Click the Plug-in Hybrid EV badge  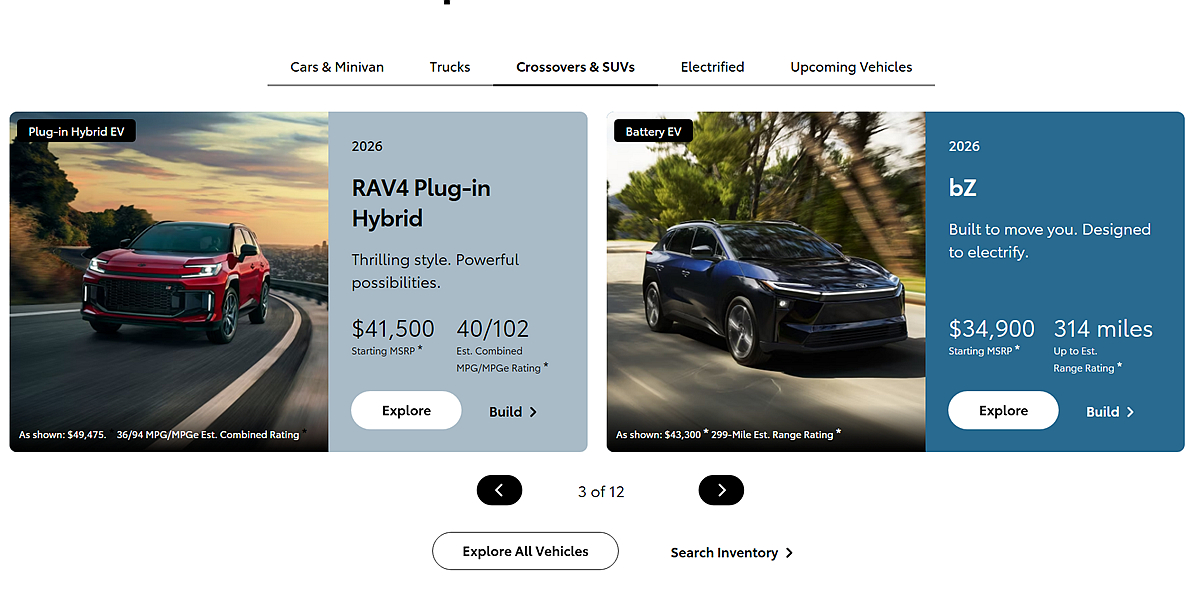click(x=76, y=131)
